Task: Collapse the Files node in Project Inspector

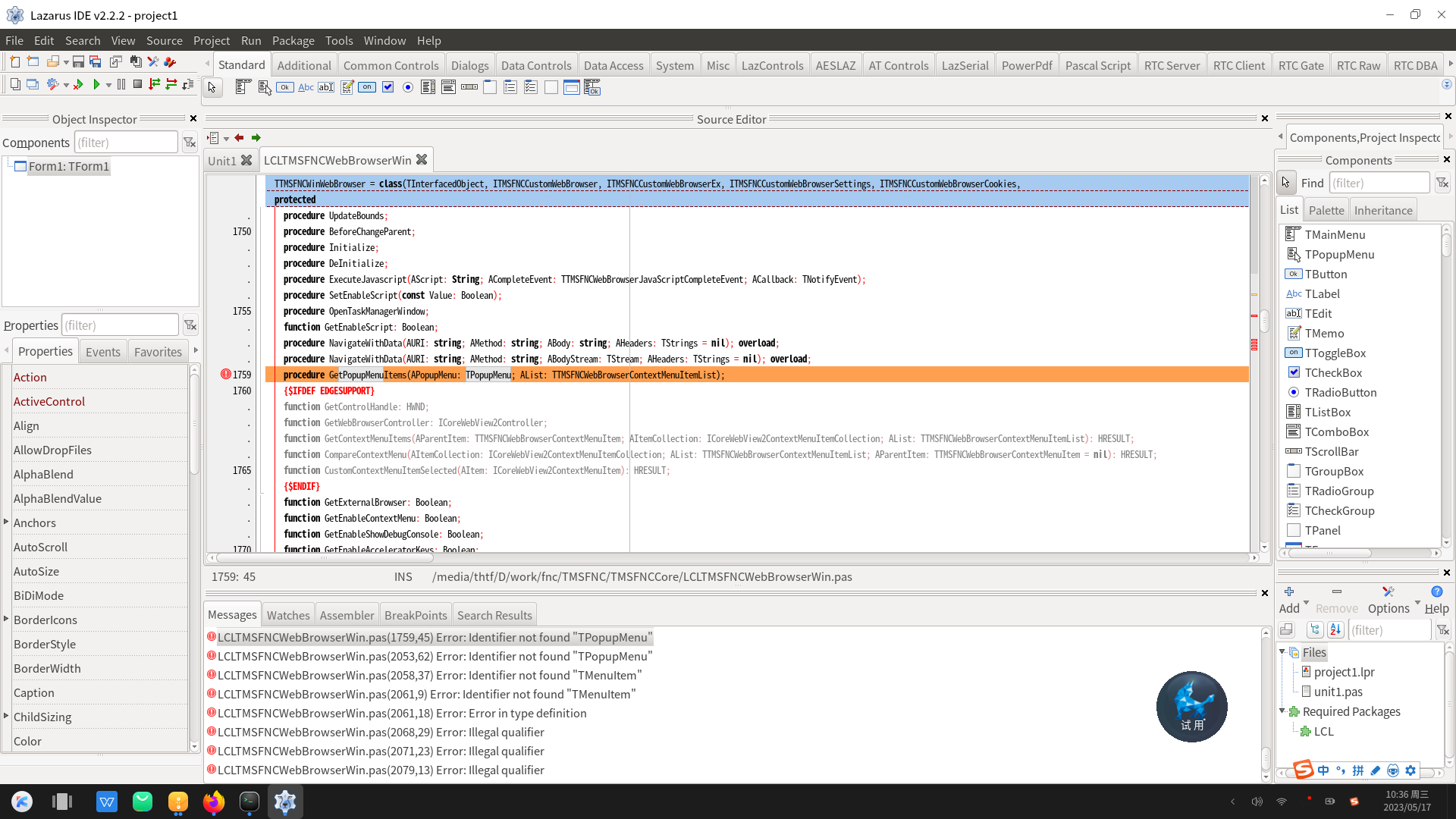Action: coord(1282,652)
